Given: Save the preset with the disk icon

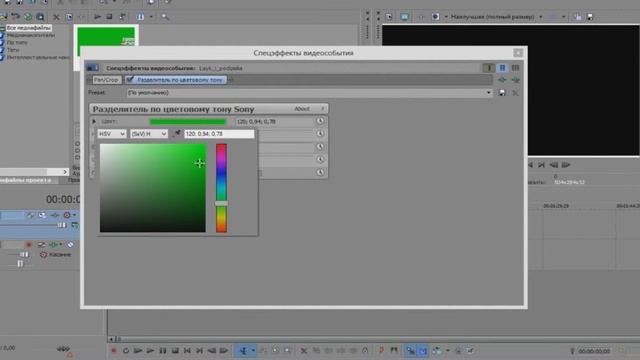Looking at the screenshot, I should [x=502, y=93].
